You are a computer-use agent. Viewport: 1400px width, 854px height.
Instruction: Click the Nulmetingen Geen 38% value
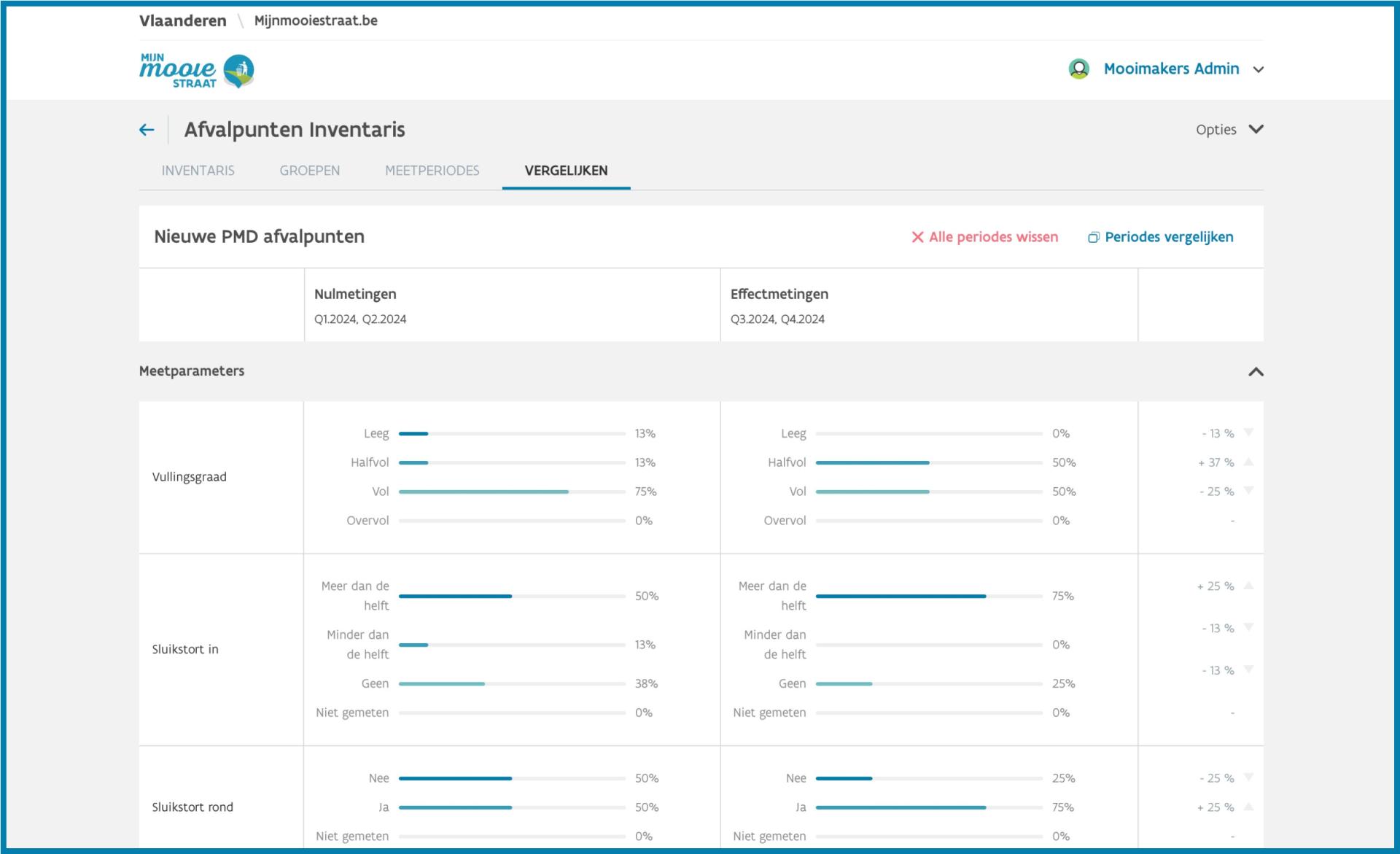click(x=646, y=684)
